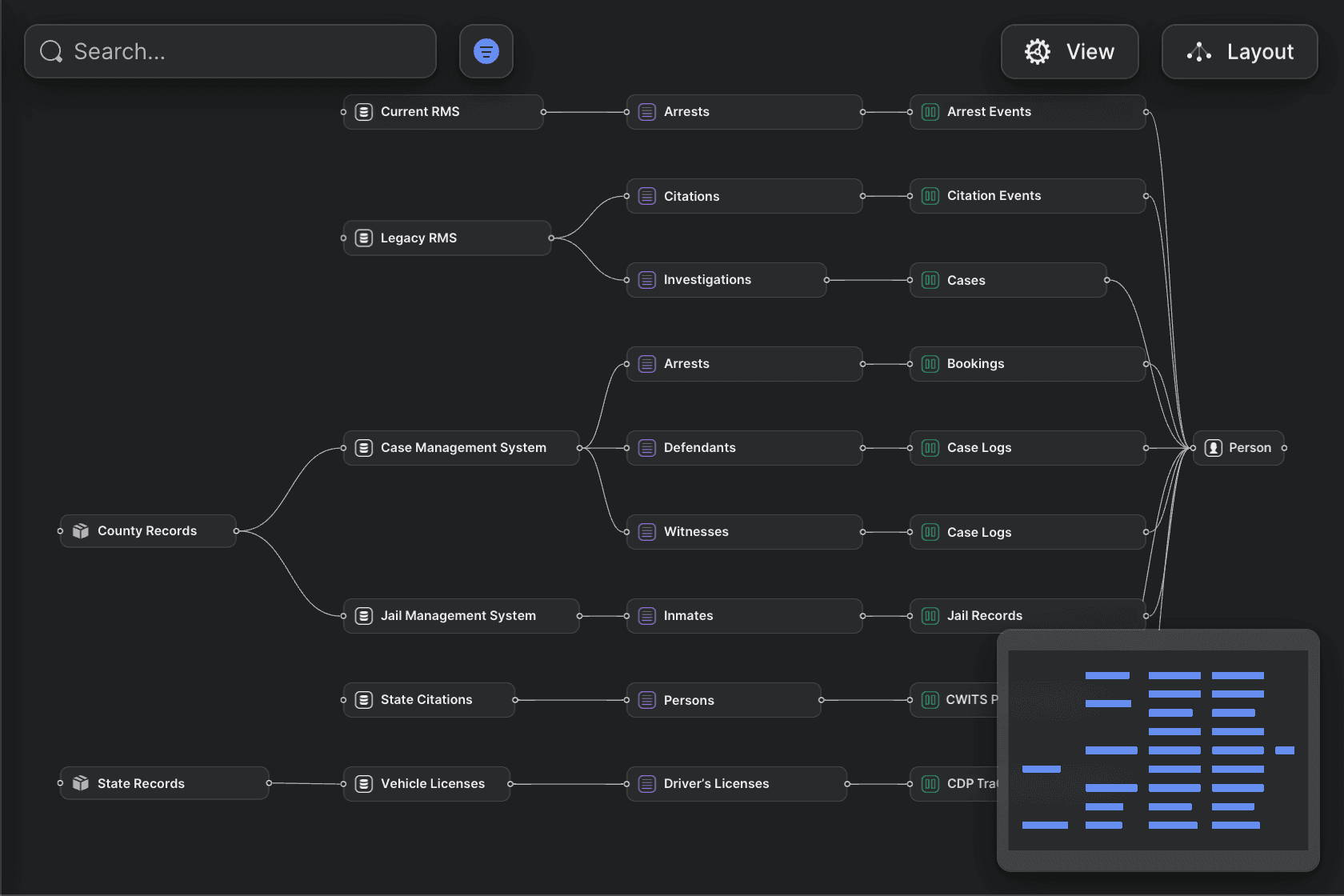
Task: Open the Layout options button
Action: click(x=1238, y=52)
